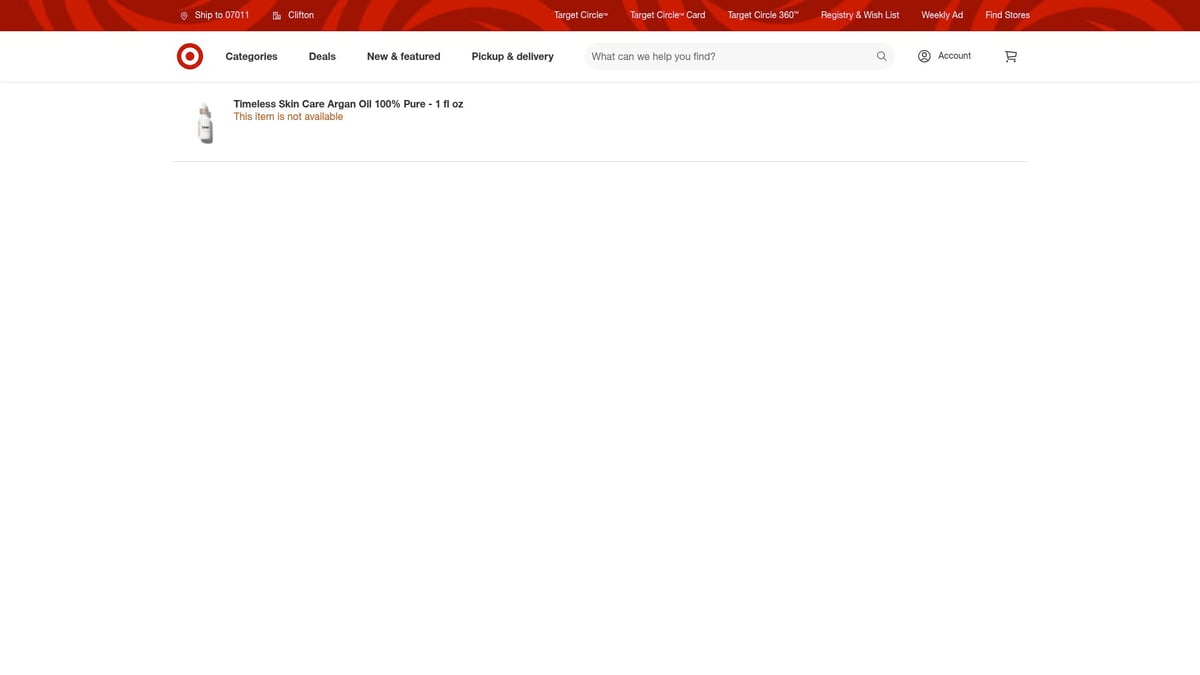
Task: Click the Target bullseye logo
Action: 190,57
